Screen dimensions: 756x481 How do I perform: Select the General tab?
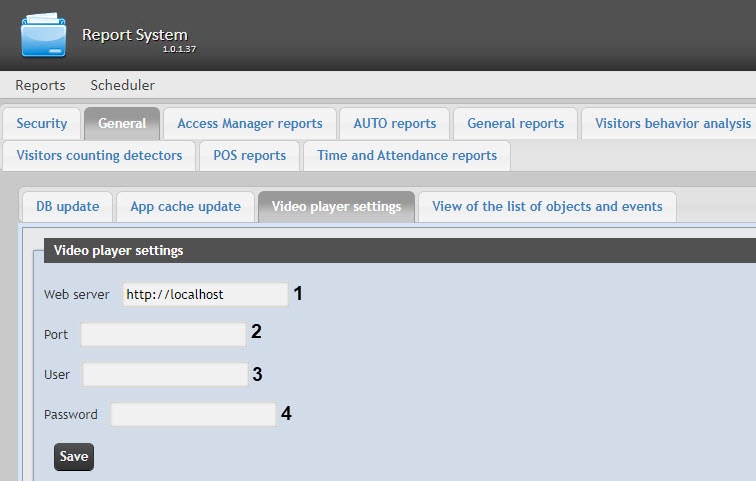(122, 124)
